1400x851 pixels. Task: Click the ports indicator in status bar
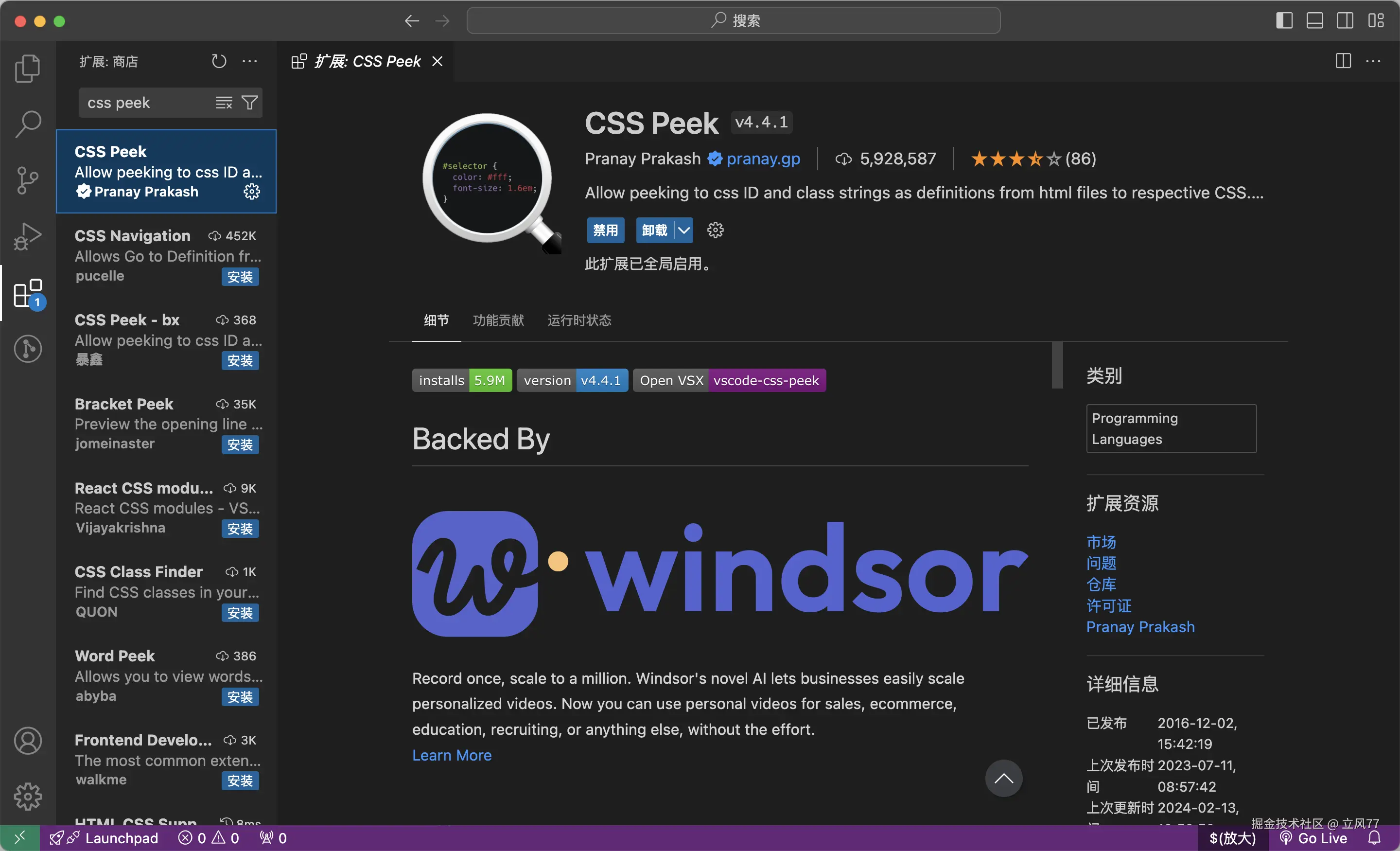[273, 838]
